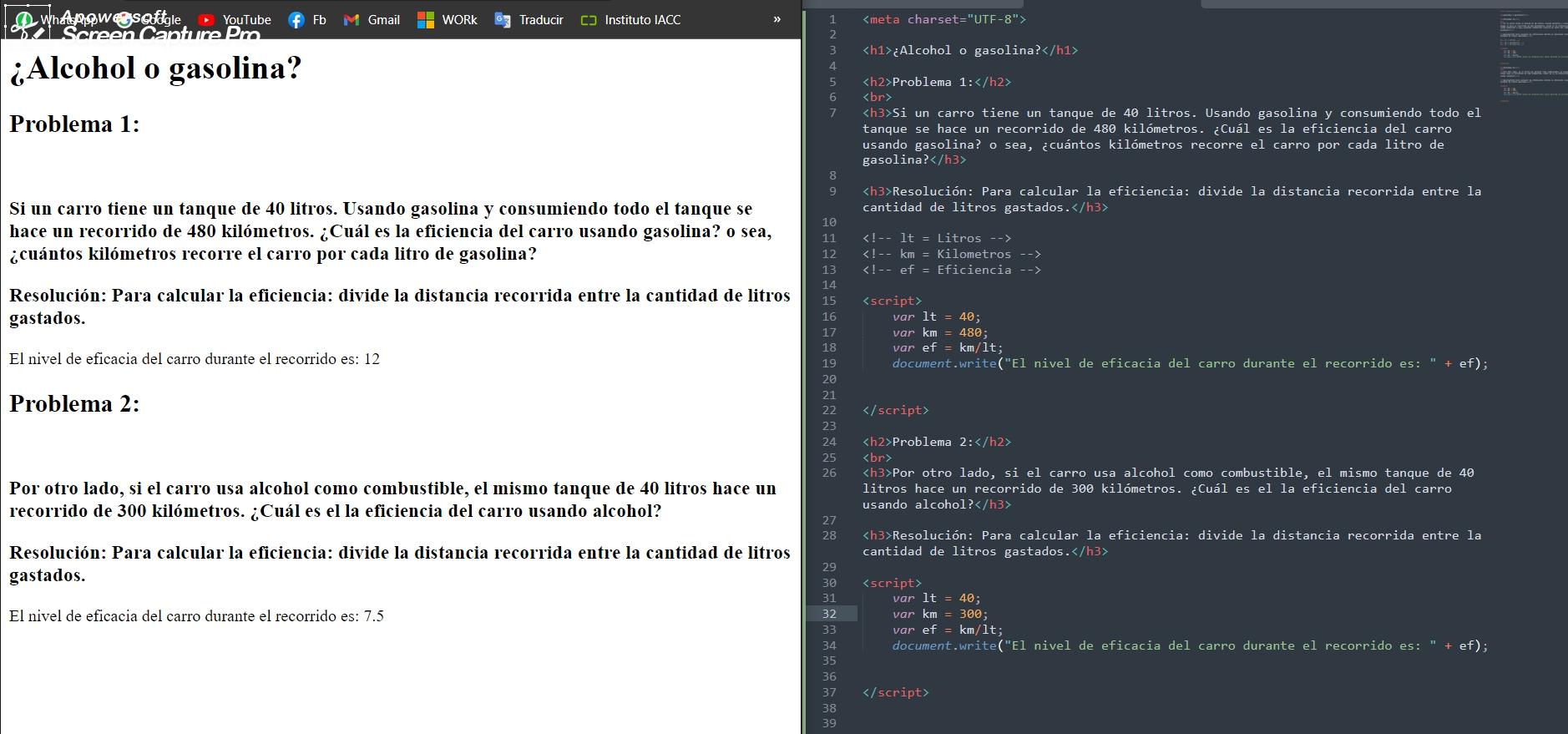1568x734 pixels.
Task: Click line number 19 in the gutter
Action: [829, 363]
